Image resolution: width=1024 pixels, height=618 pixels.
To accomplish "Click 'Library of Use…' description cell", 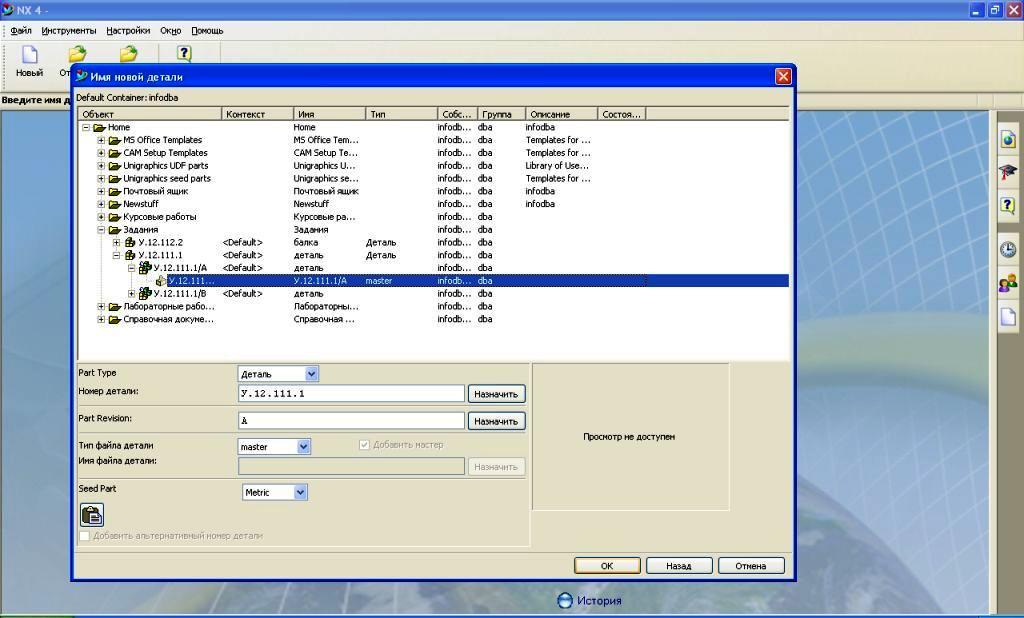I will (557, 166).
